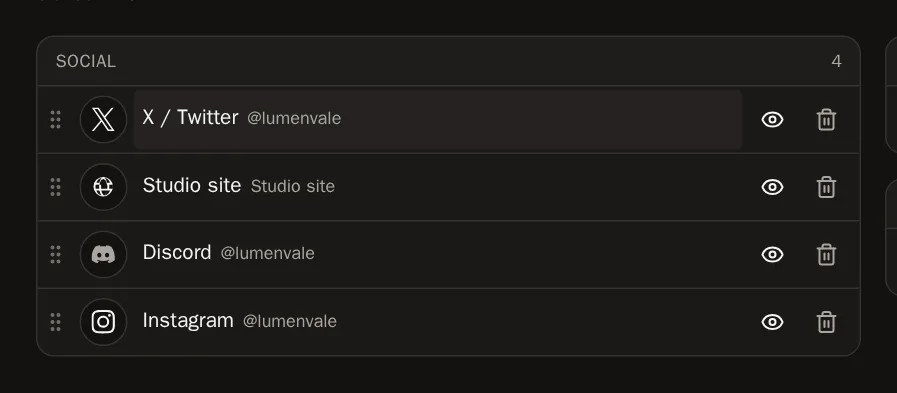The width and height of the screenshot is (897, 393).
Task: Hide the X / Twitter link
Action: coord(772,120)
